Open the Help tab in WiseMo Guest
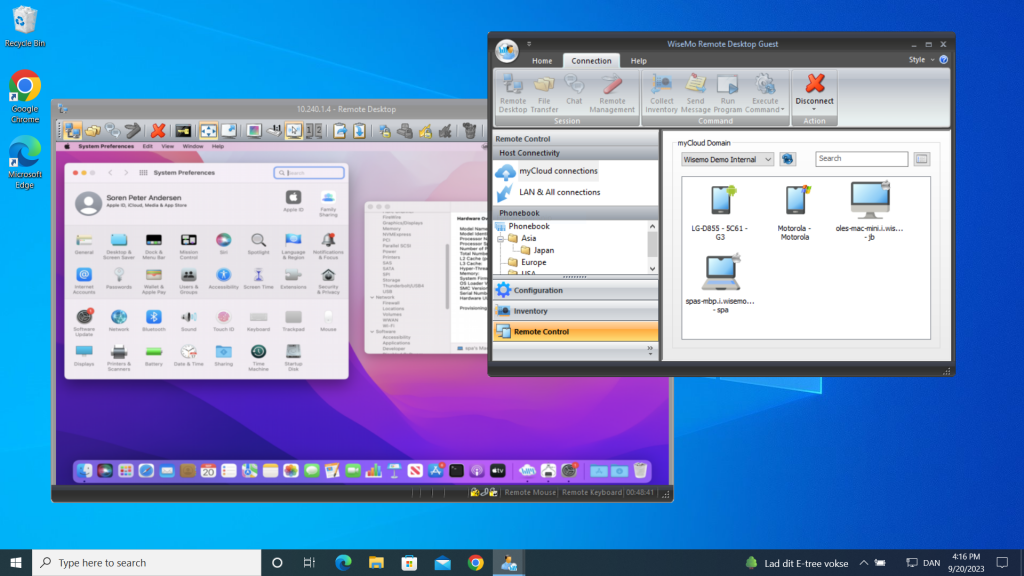 pos(638,60)
